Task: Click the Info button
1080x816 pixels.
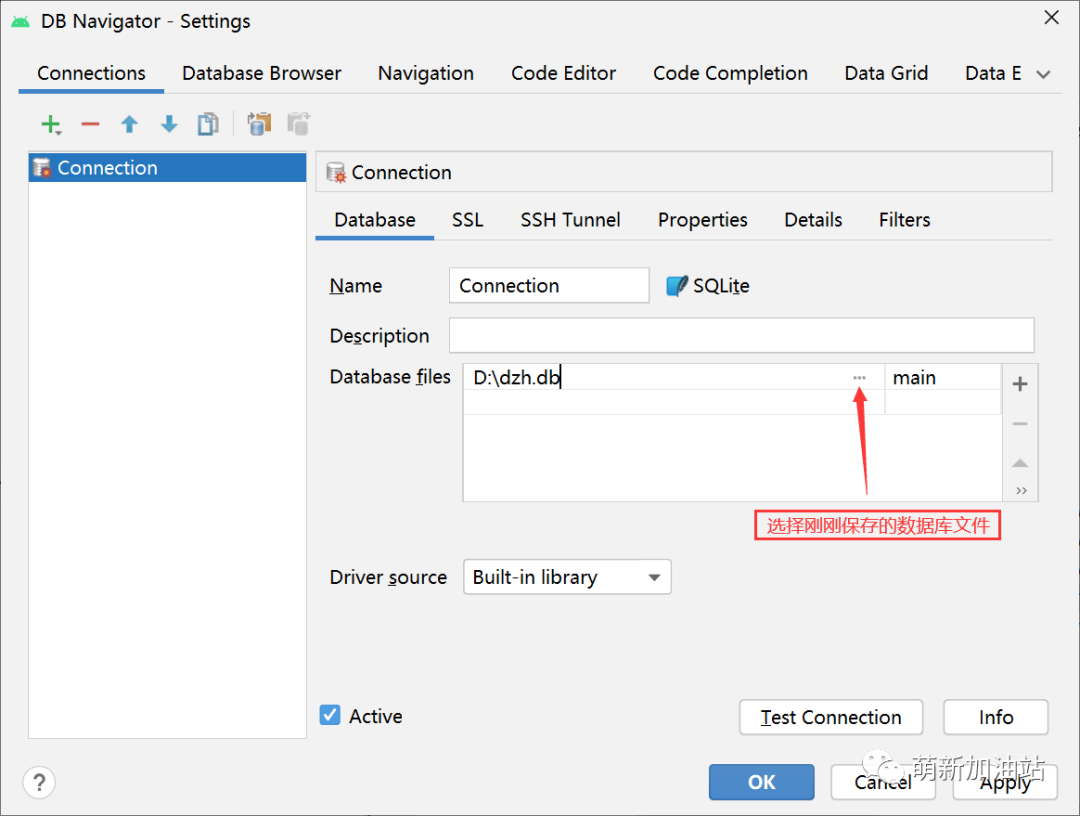Action: point(996,718)
